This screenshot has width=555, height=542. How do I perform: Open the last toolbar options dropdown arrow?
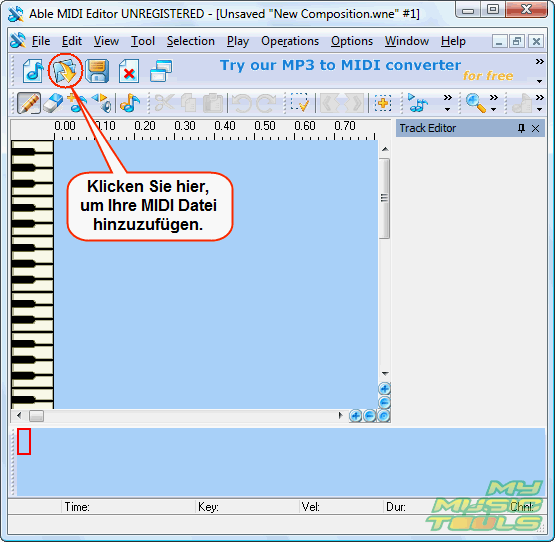(x=539, y=109)
